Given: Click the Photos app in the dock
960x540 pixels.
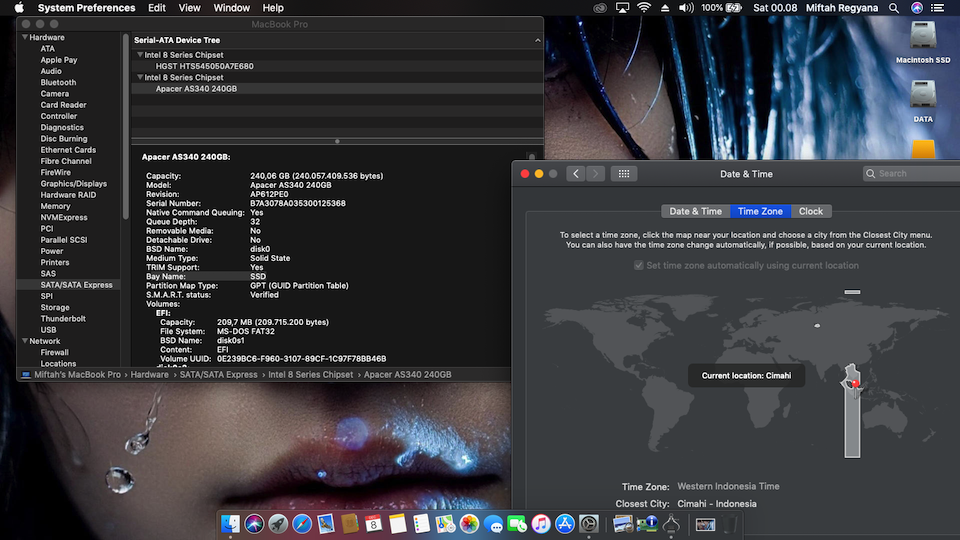Looking at the screenshot, I should (469, 523).
